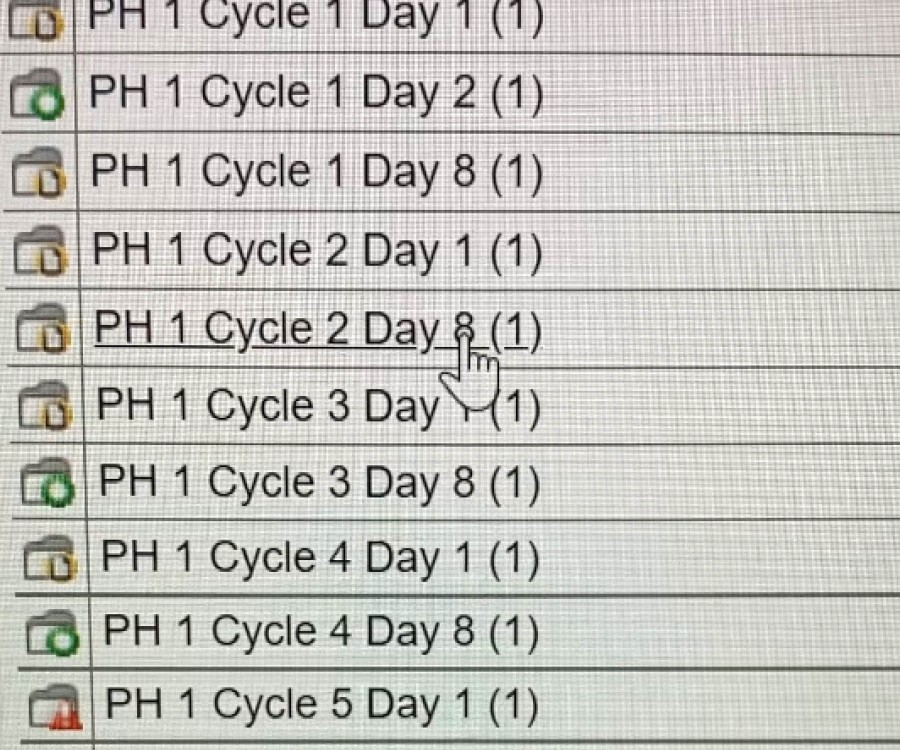Go to PH 1 Cycle 4 Day 8 (1)

pyautogui.click(x=322, y=632)
